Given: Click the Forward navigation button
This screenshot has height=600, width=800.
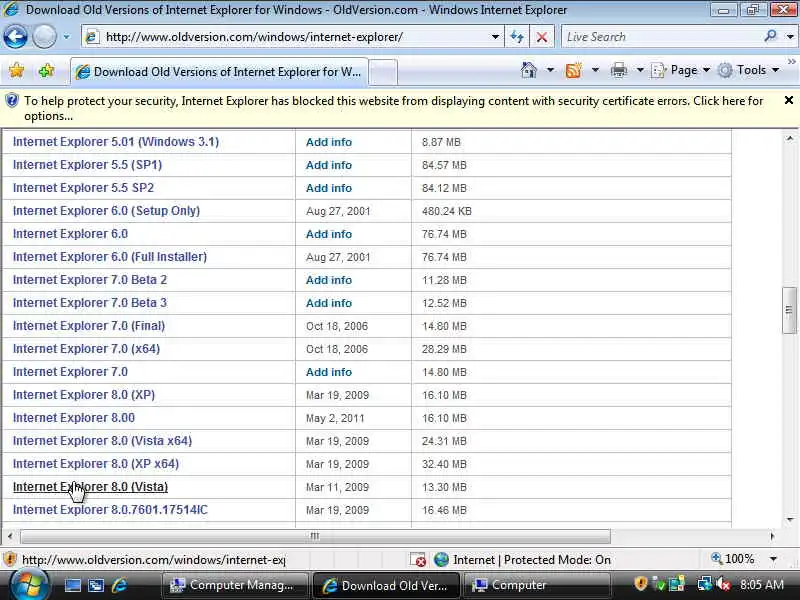Looking at the screenshot, I should click(x=44, y=37).
